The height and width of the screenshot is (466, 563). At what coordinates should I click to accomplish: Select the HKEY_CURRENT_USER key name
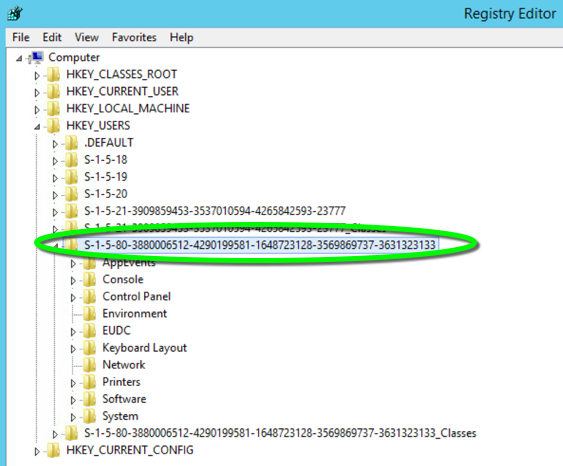(x=122, y=91)
